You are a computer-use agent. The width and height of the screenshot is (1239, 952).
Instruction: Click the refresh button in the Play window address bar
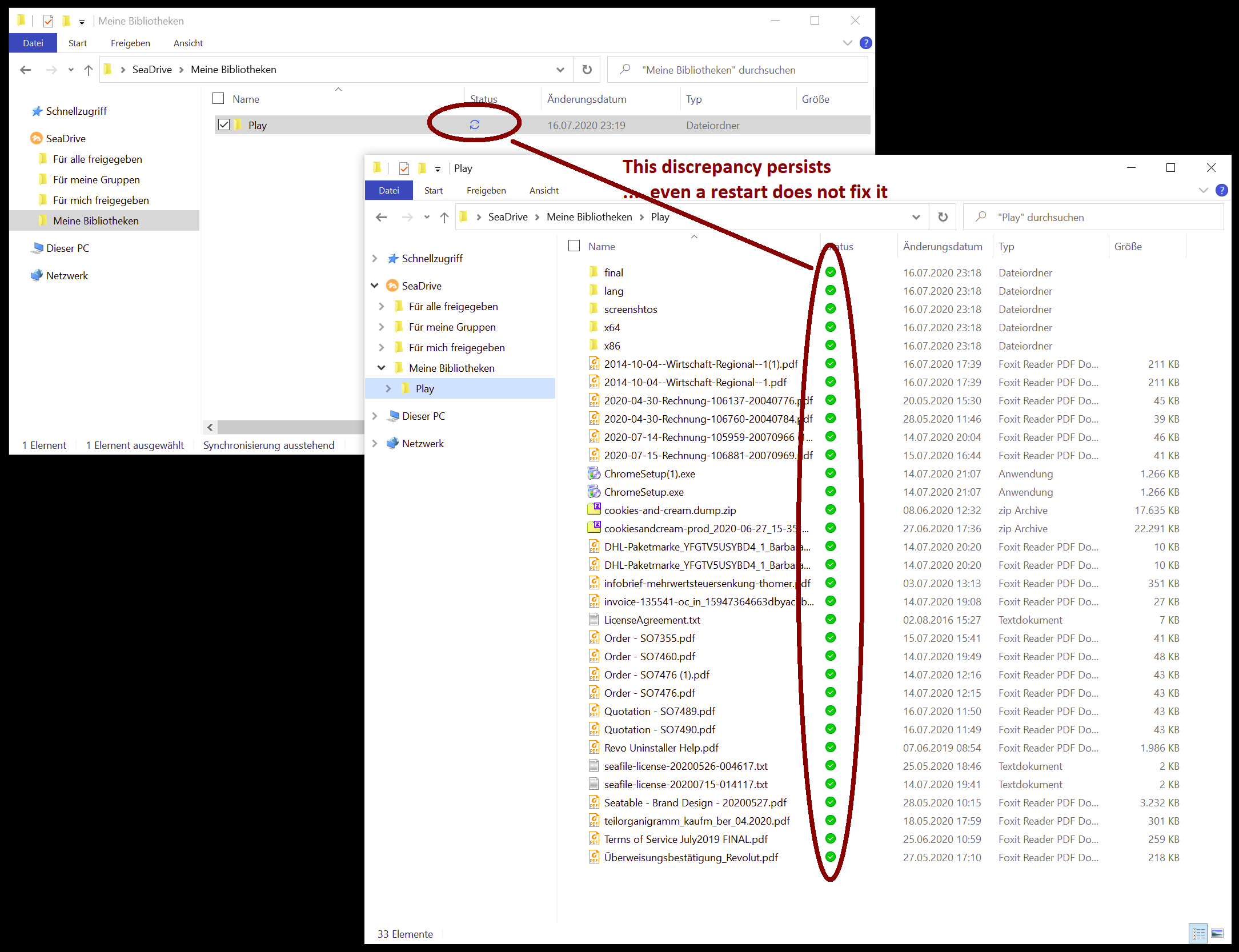(x=943, y=217)
